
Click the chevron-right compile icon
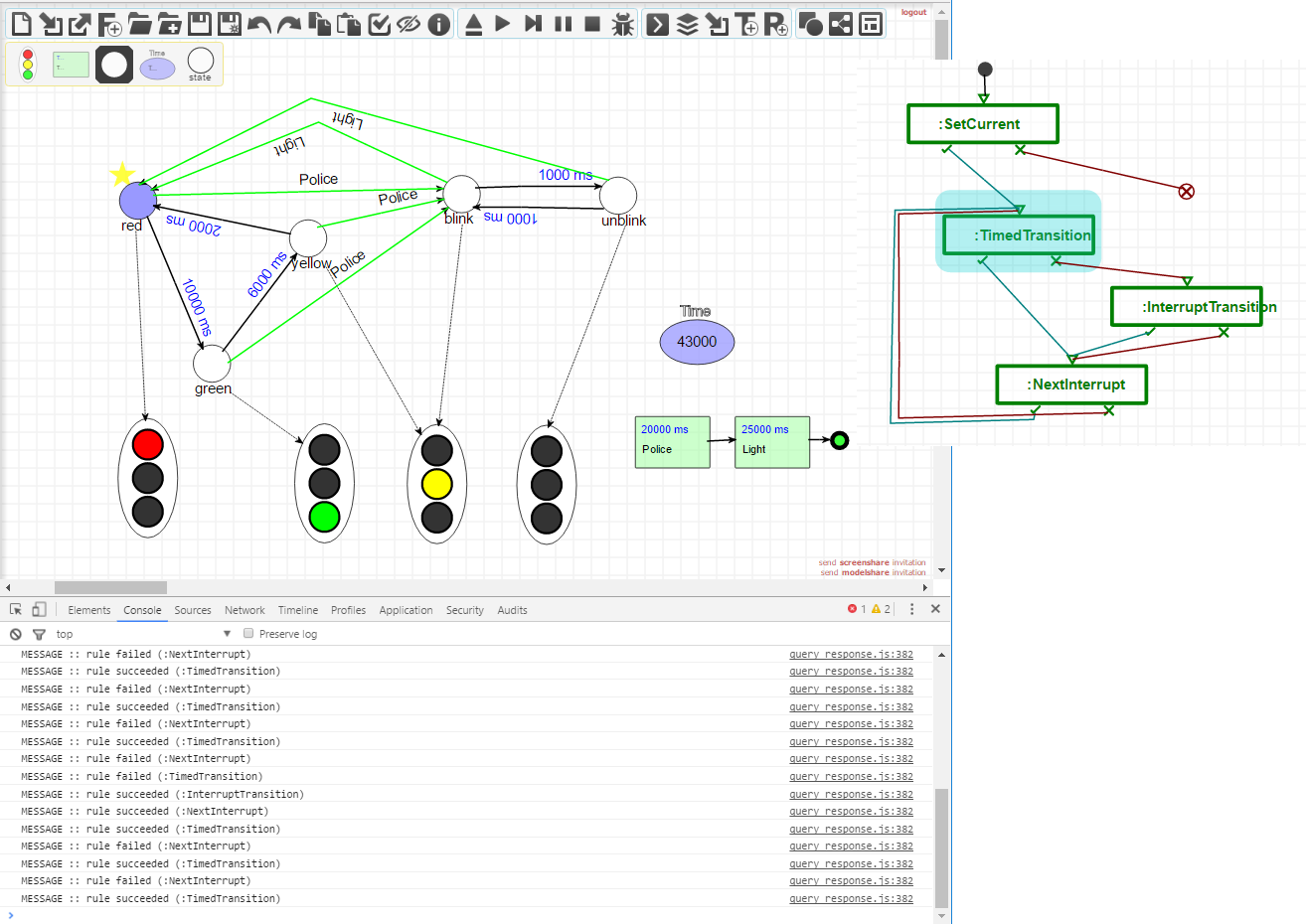pos(658,24)
